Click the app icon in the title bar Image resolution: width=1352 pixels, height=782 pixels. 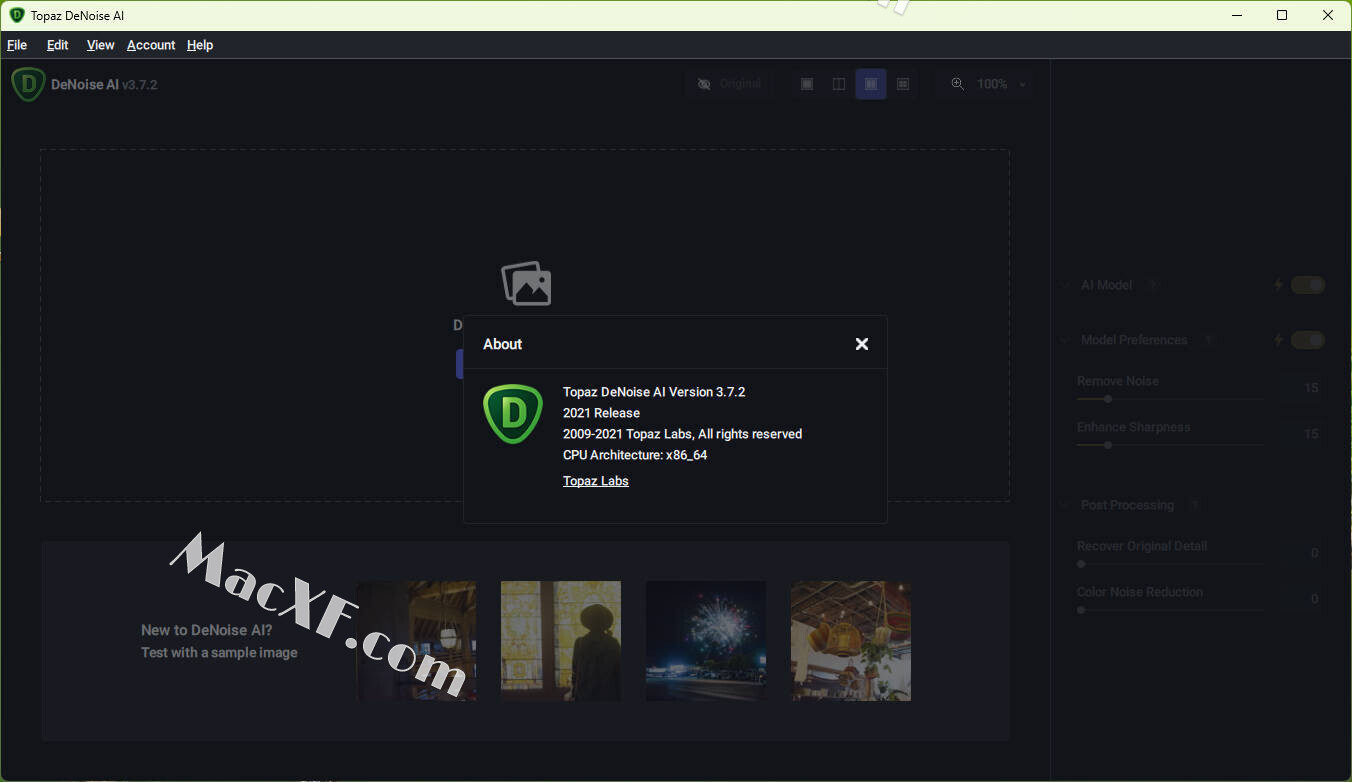point(16,16)
